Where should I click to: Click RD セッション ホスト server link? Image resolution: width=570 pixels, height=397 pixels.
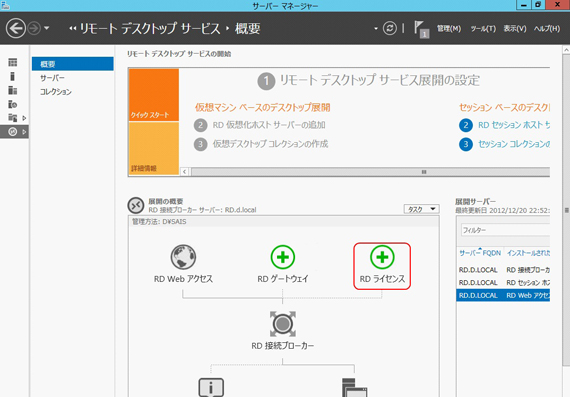tap(514, 125)
